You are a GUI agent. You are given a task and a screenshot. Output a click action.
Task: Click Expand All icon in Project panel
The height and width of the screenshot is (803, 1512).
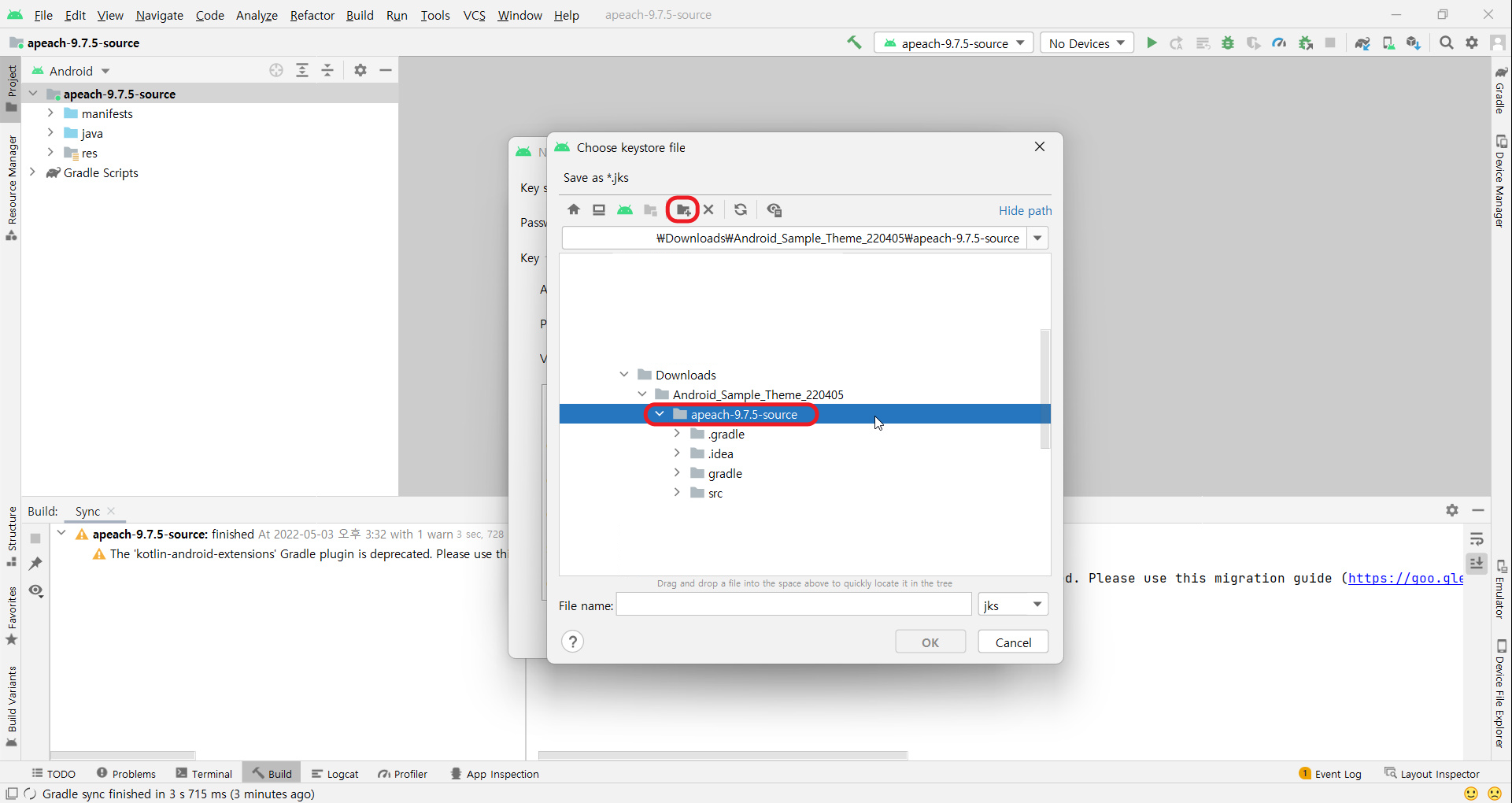point(302,70)
